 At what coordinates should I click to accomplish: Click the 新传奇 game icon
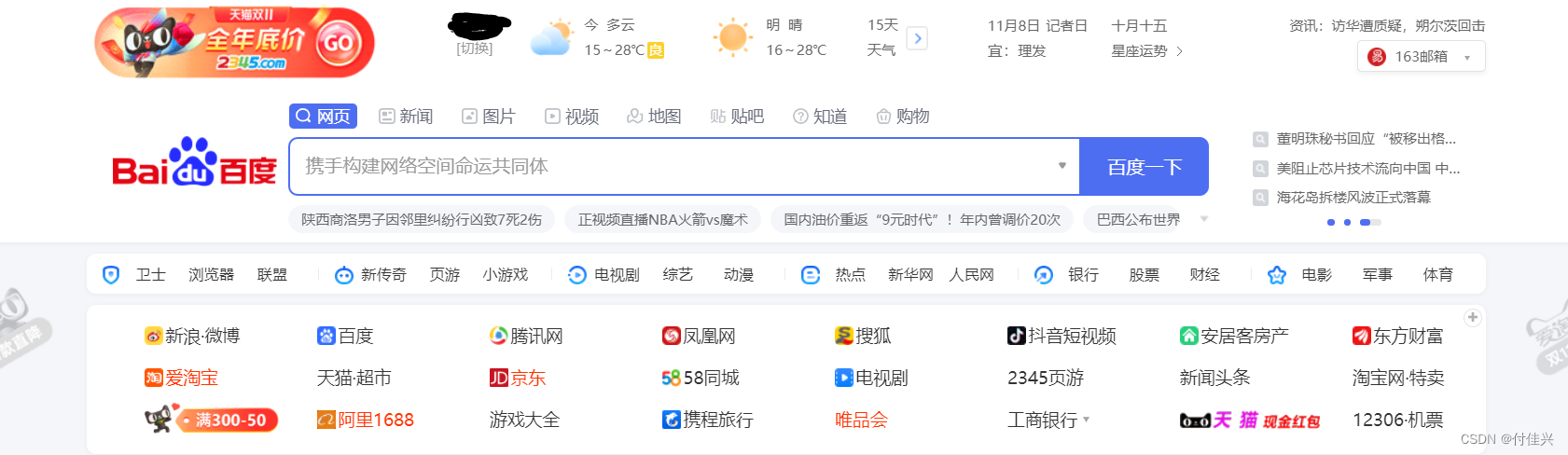point(343,275)
